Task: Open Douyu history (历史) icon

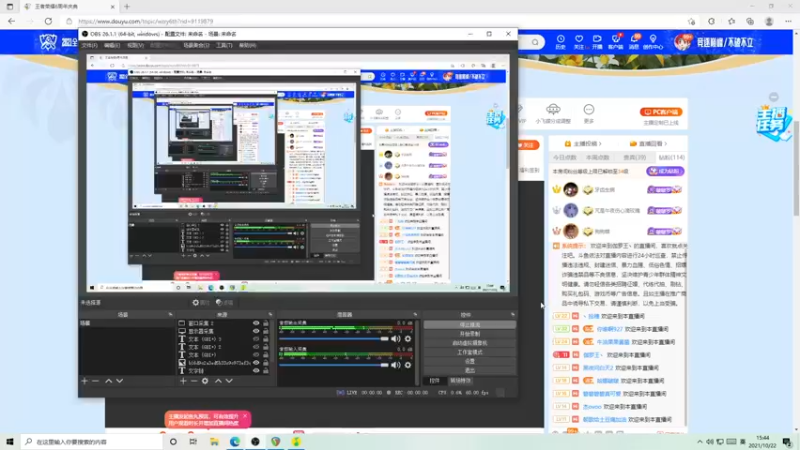Action: click(560, 42)
